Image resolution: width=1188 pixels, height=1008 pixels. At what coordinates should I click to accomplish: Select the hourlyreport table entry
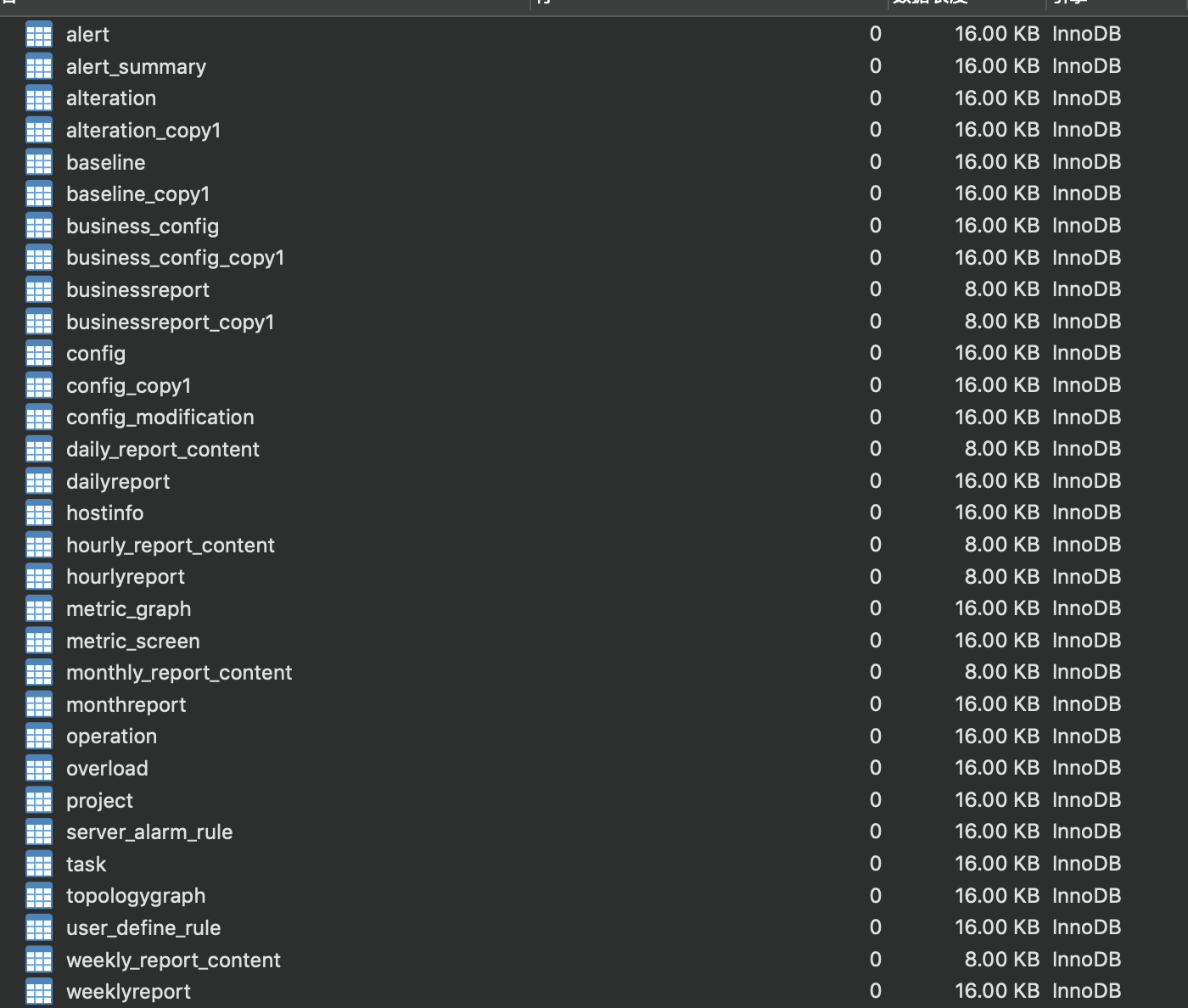point(126,577)
